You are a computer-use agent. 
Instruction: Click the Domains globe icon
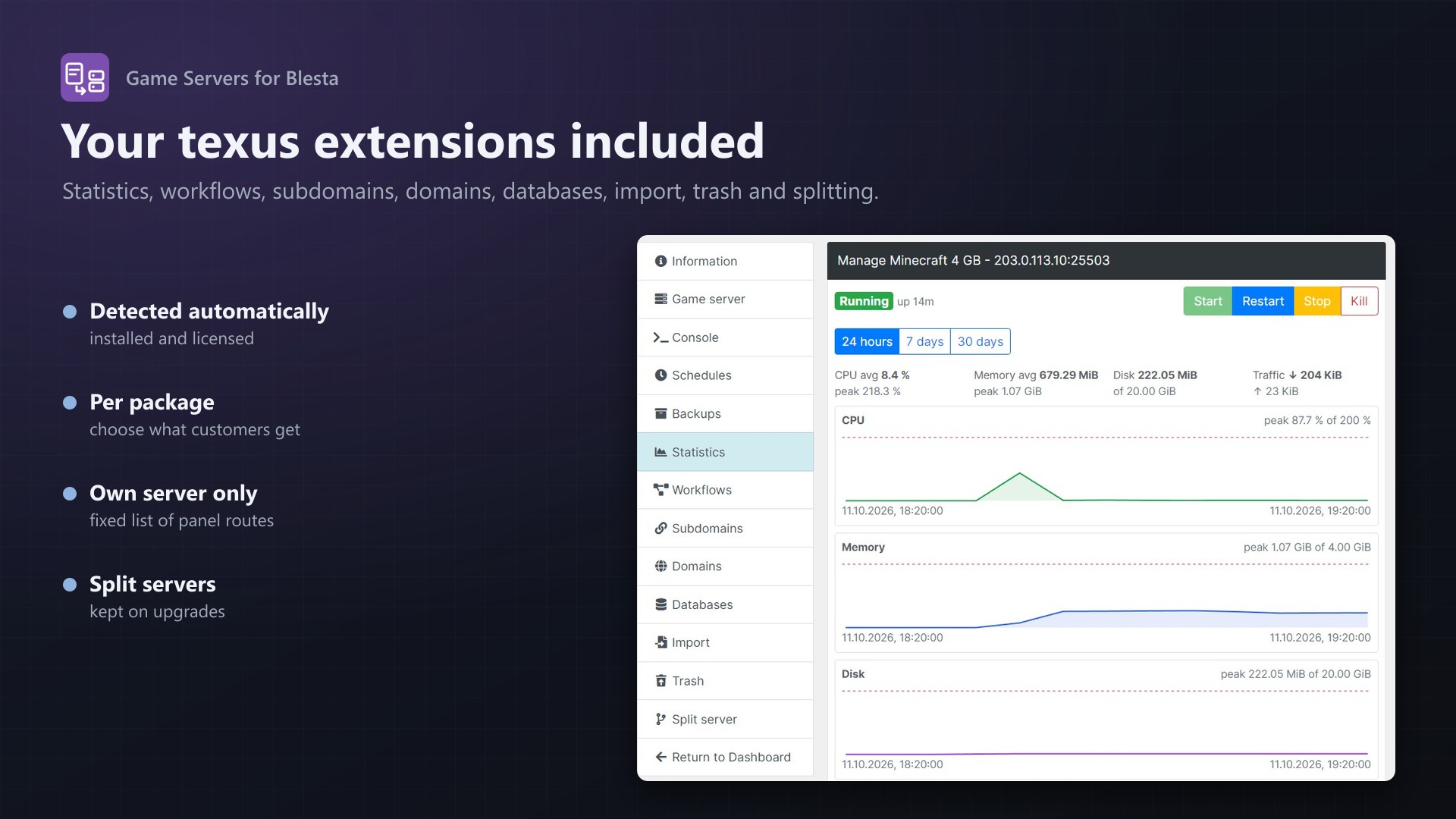pos(661,566)
